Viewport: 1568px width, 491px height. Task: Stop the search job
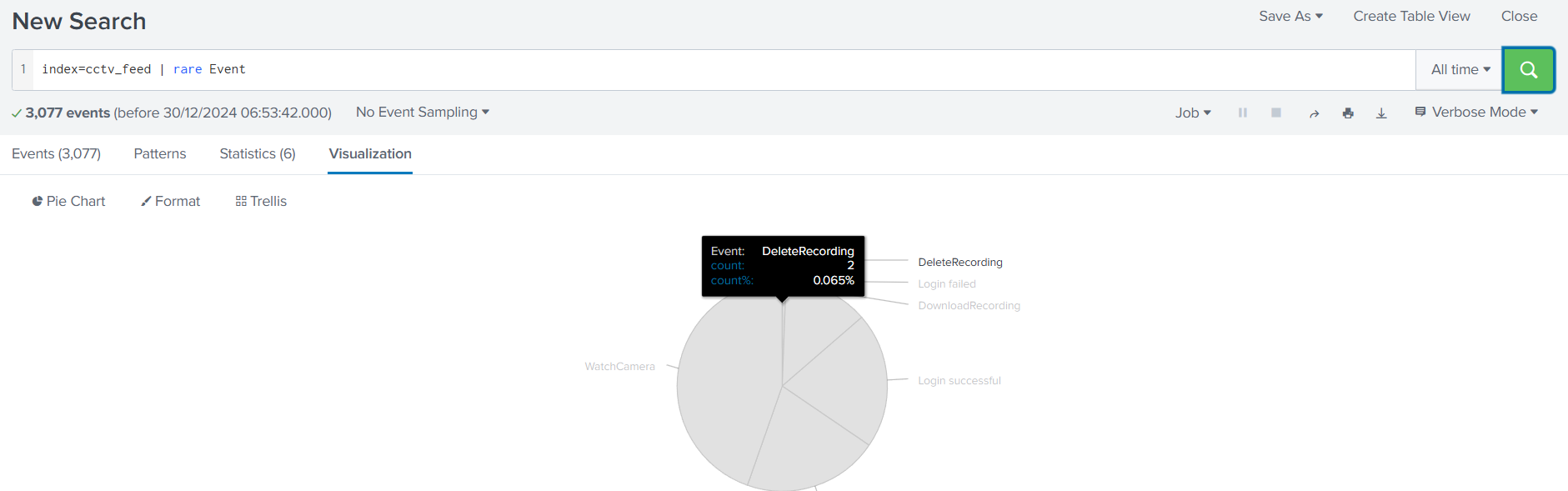[x=1275, y=113]
